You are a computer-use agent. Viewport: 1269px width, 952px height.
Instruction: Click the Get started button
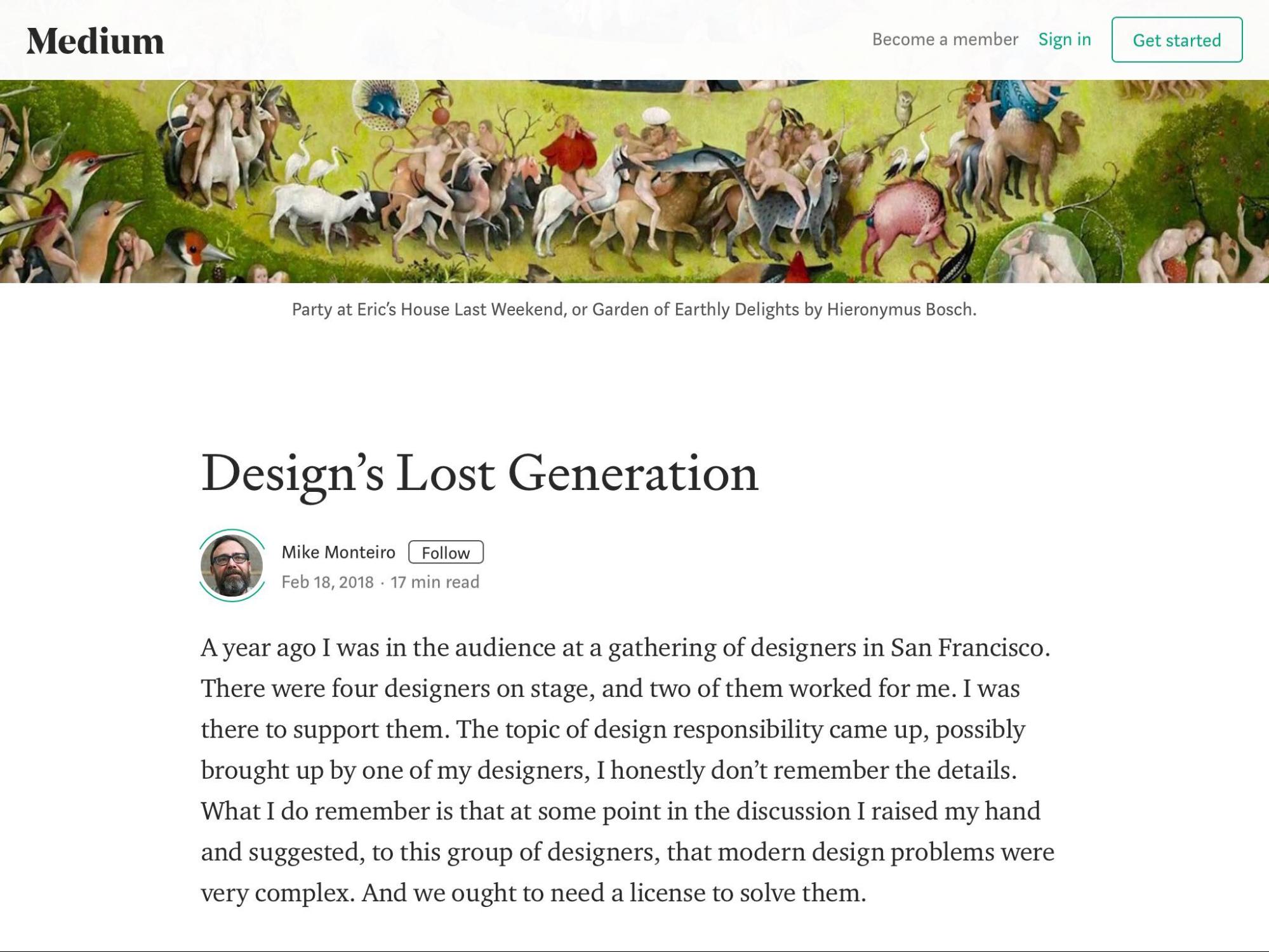pos(1176,40)
